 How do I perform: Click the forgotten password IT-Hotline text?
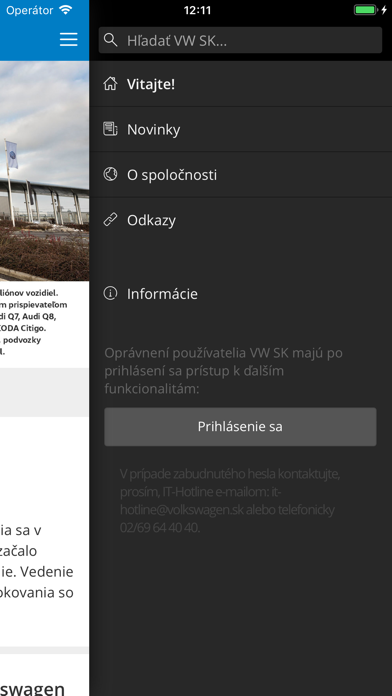230,501
